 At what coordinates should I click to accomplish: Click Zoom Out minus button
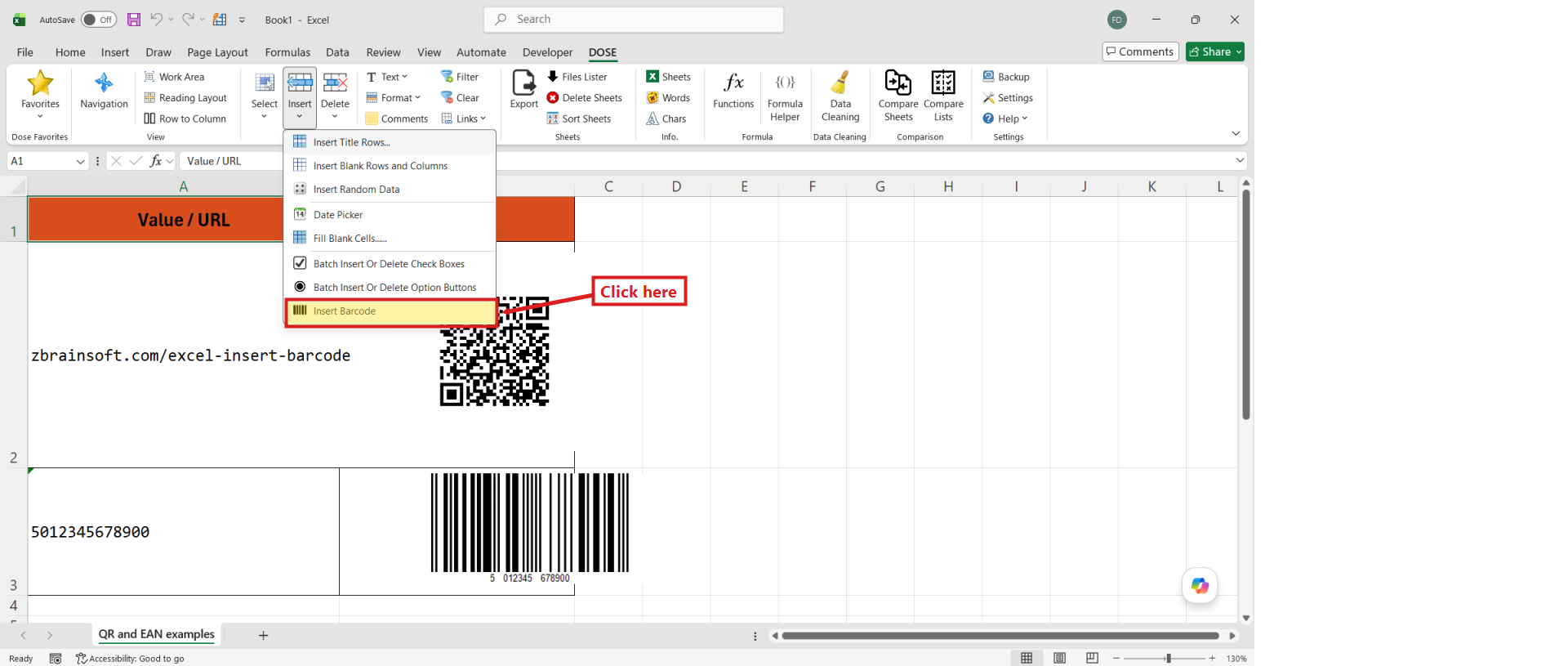pos(1116,658)
